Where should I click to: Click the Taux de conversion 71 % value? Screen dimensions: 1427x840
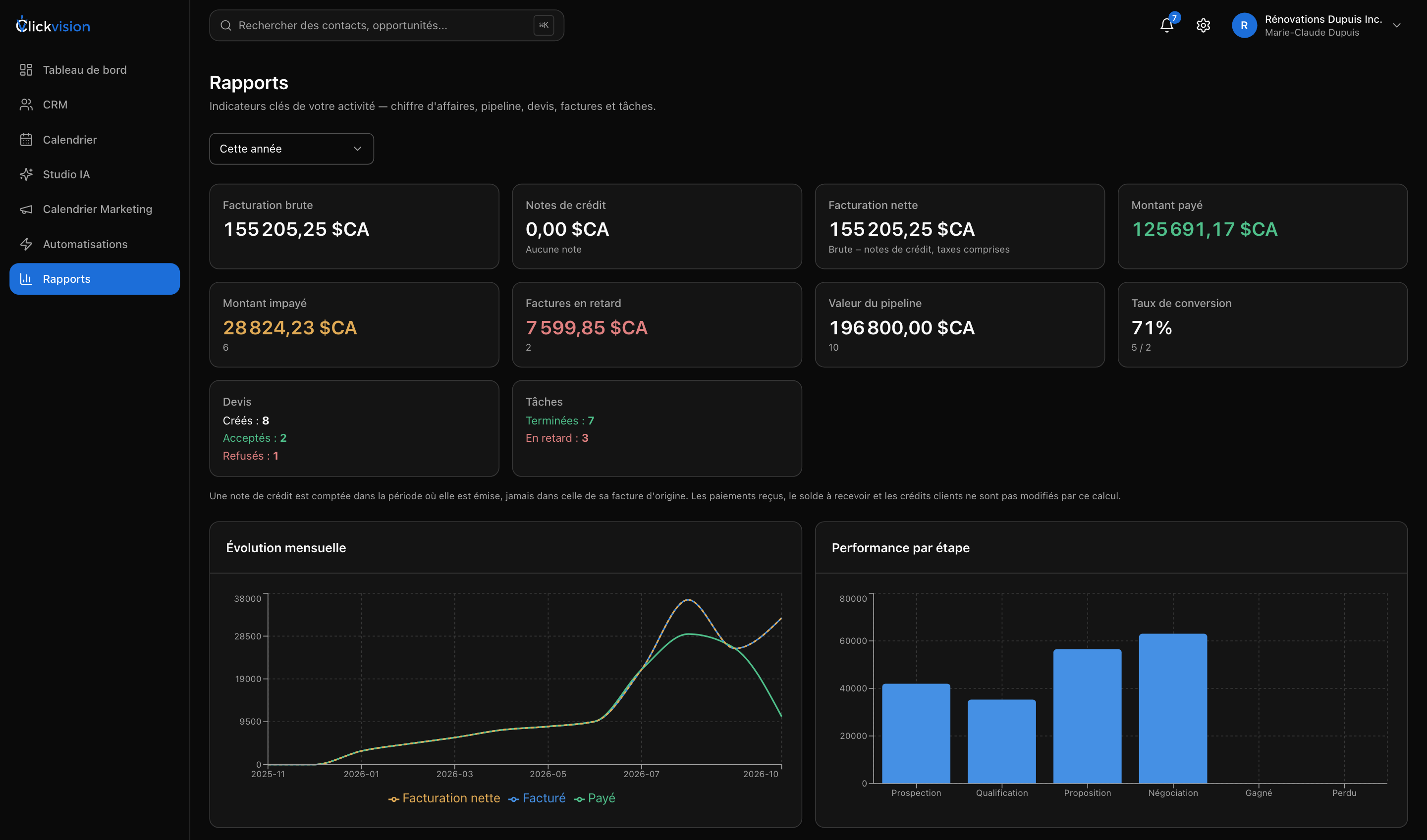[x=1151, y=328]
